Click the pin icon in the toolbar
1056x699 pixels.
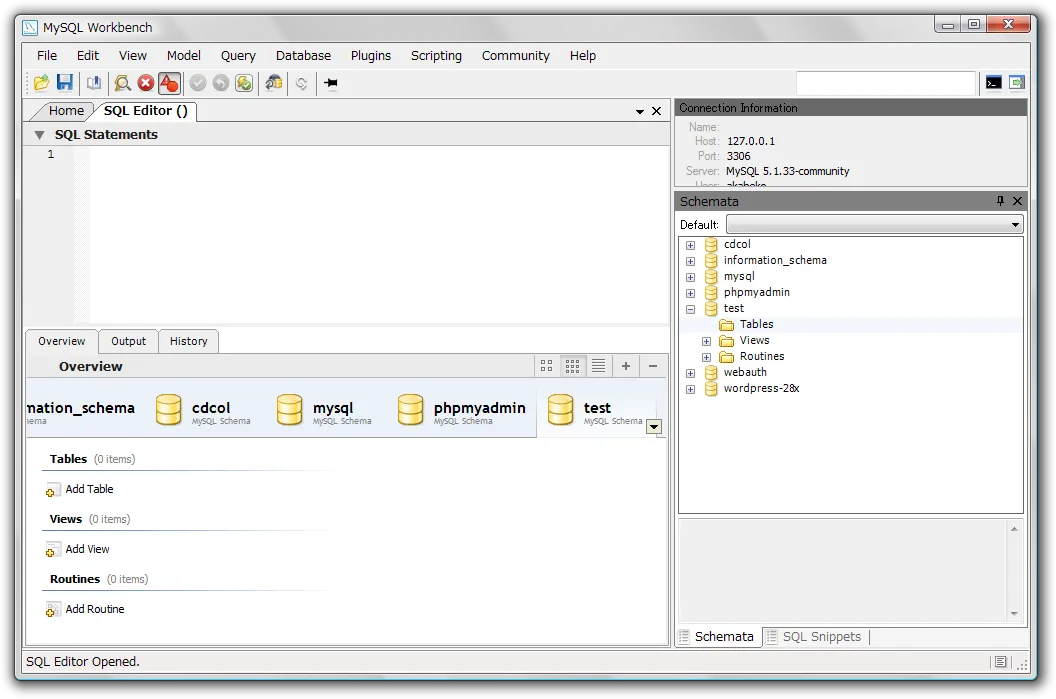pos(331,83)
